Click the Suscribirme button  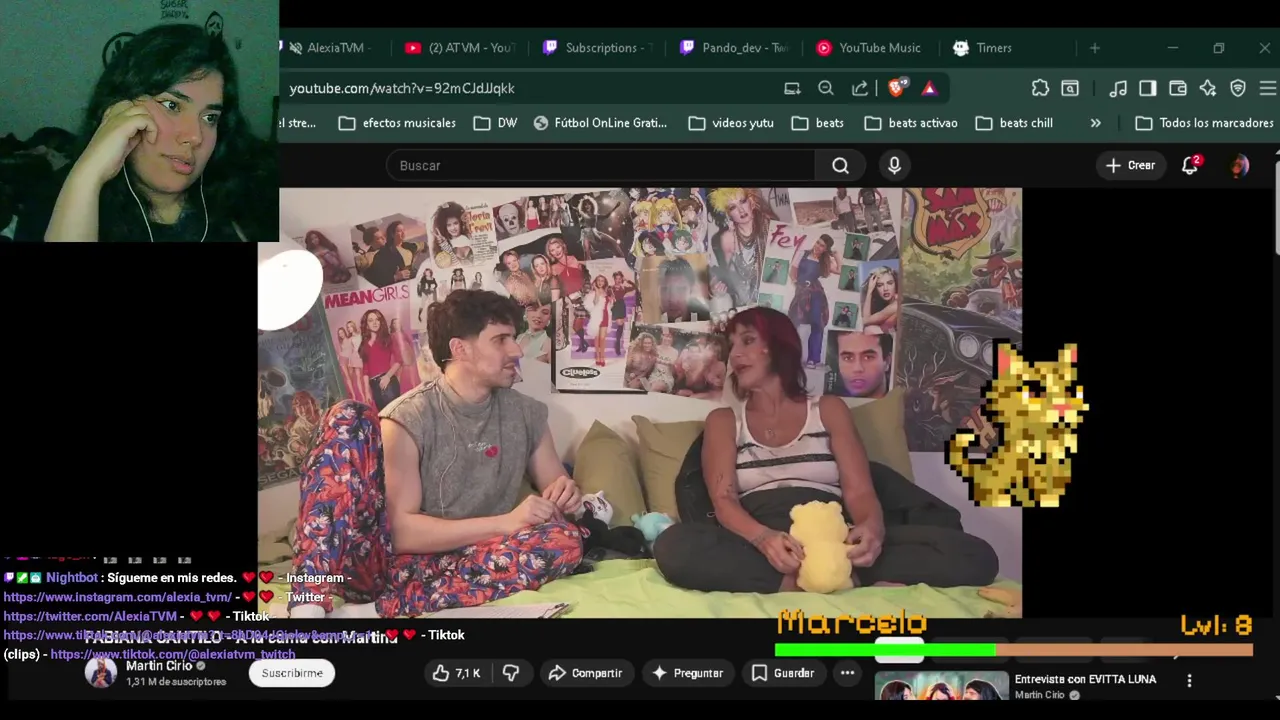coord(292,673)
